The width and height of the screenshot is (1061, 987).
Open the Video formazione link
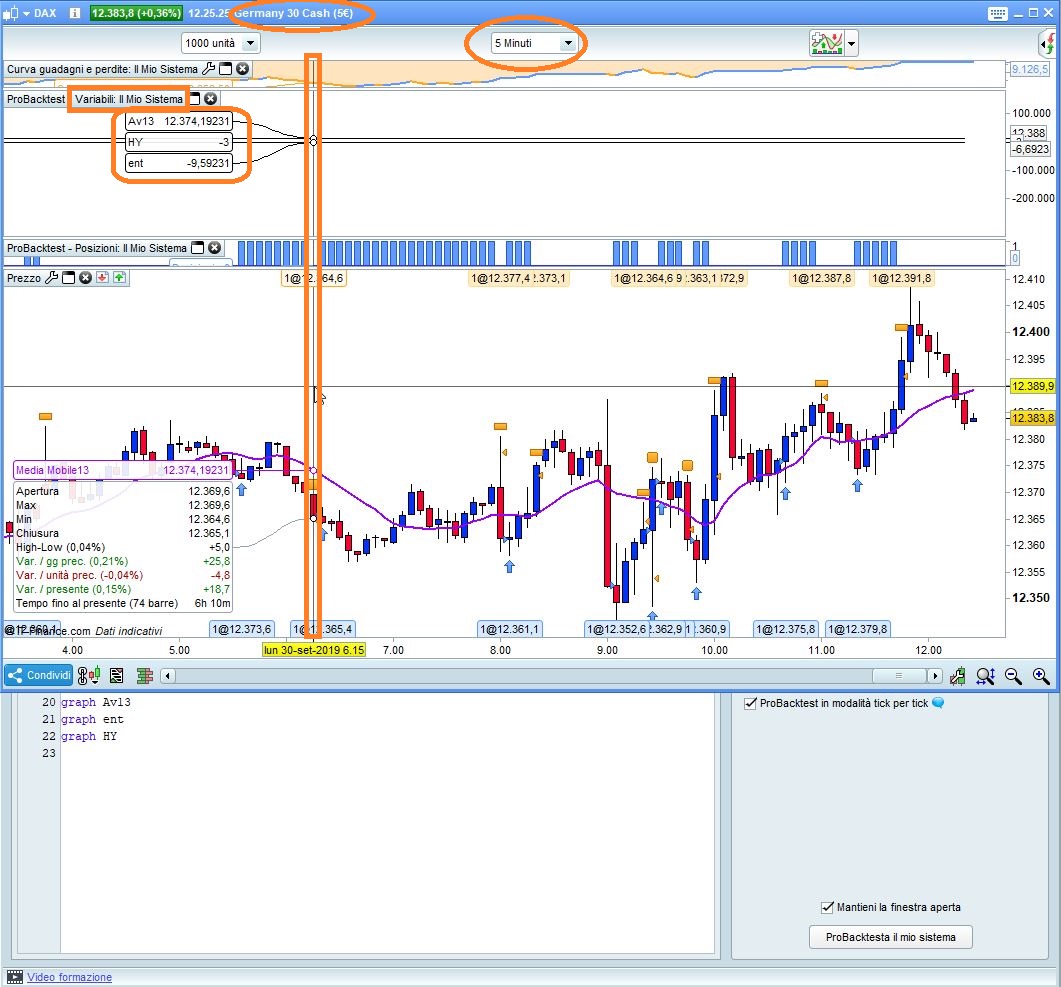(69, 977)
